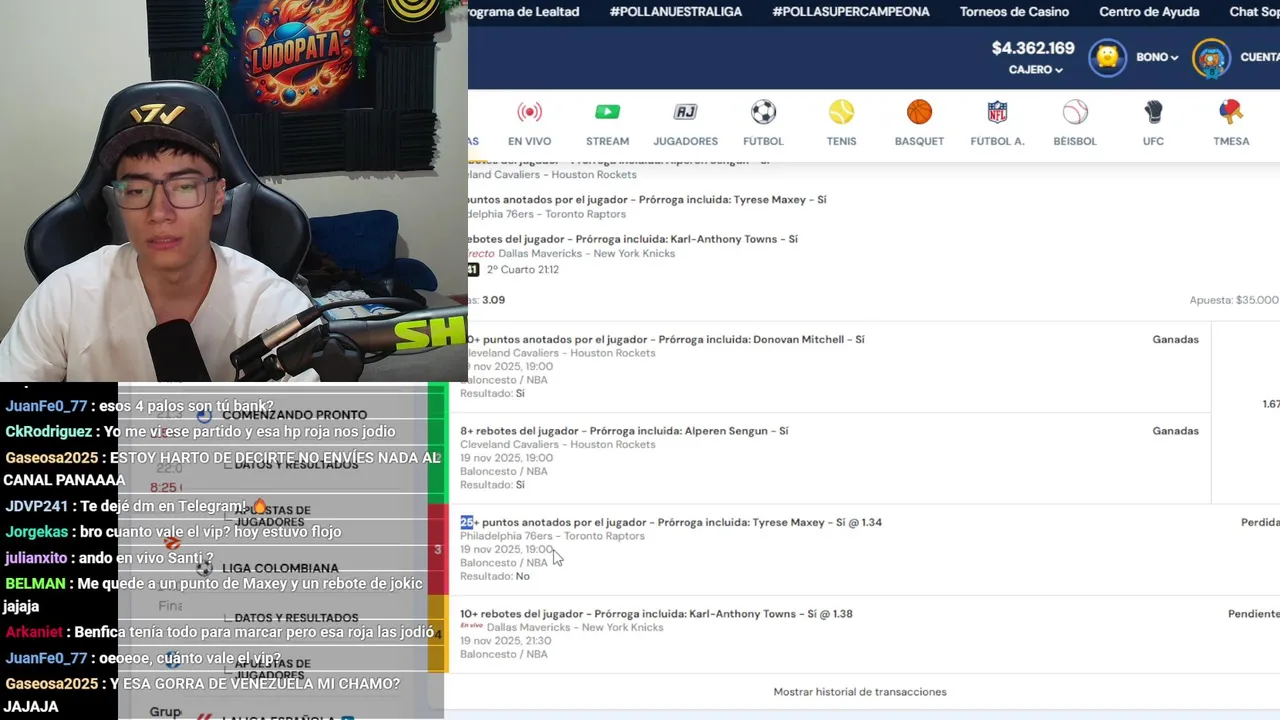Screen dimensions: 1280x720
Task: Open the JUGADORES betting icon
Action: click(685, 112)
